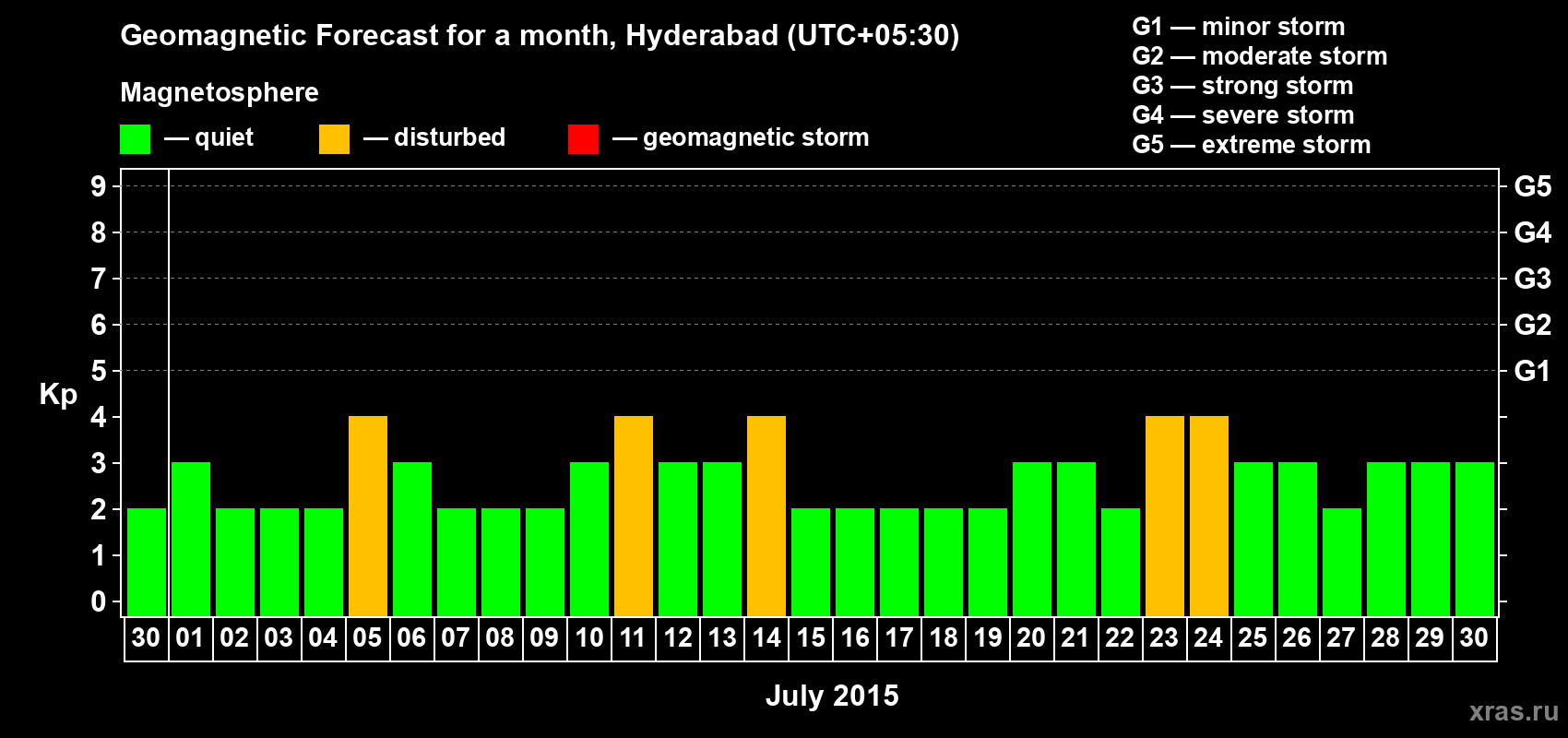Click the green bar above date 20
Viewport: 1568px width, 738px height.
[x=1032, y=540]
